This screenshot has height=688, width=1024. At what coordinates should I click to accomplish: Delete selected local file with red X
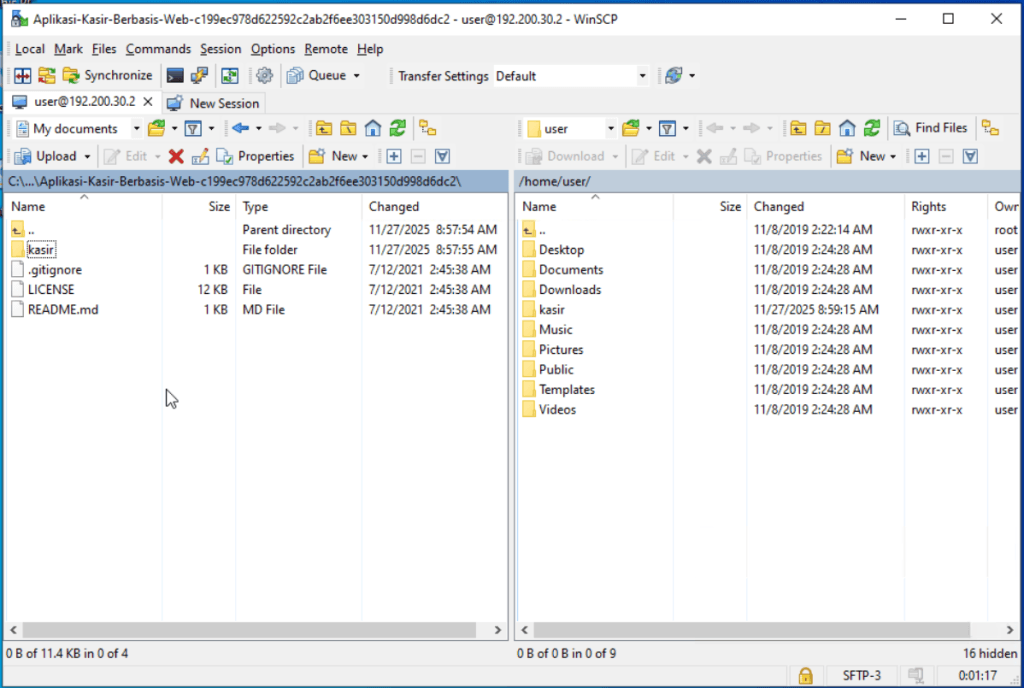(176, 156)
